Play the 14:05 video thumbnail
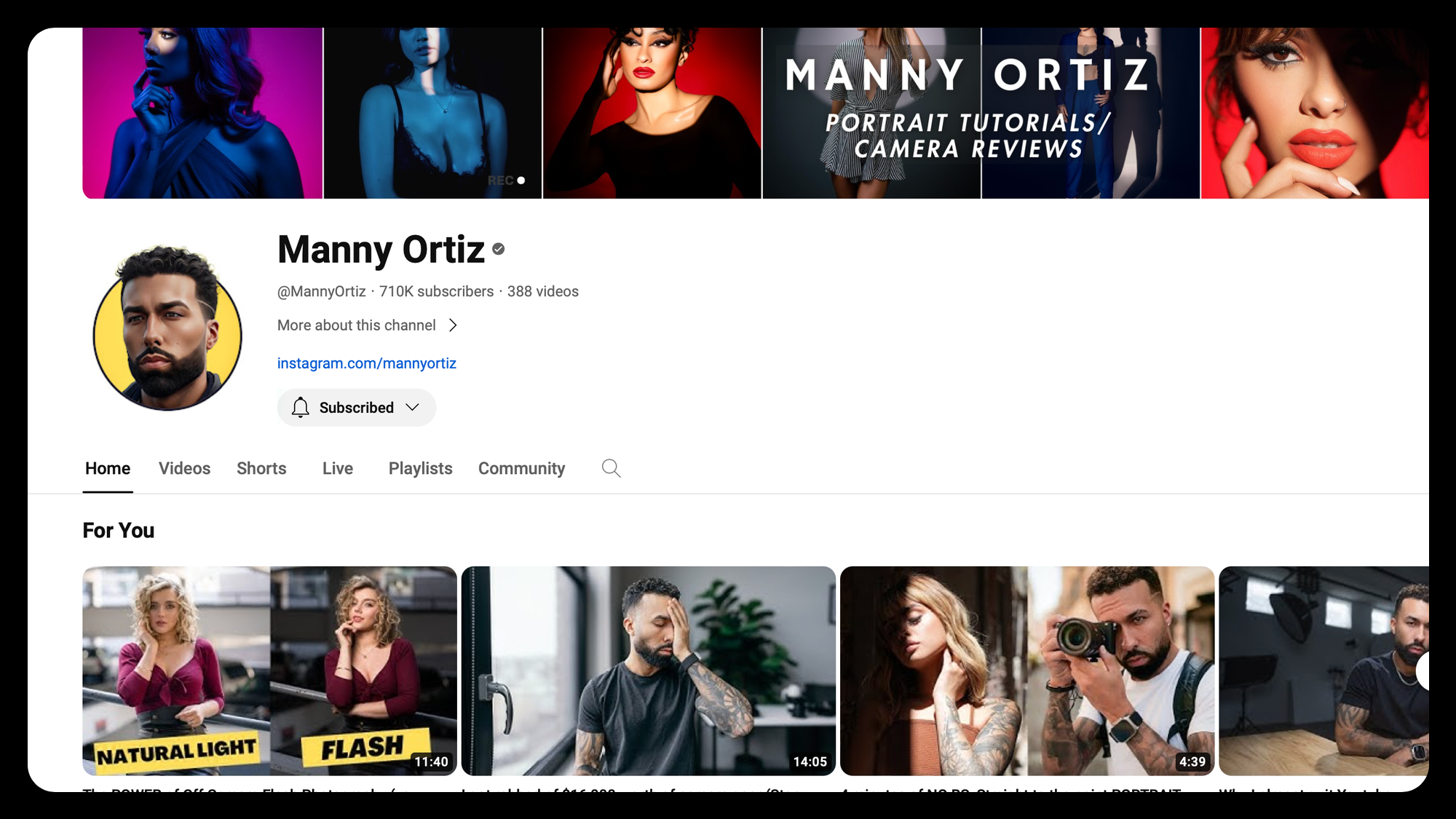Image resolution: width=1456 pixels, height=819 pixels. click(x=649, y=670)
